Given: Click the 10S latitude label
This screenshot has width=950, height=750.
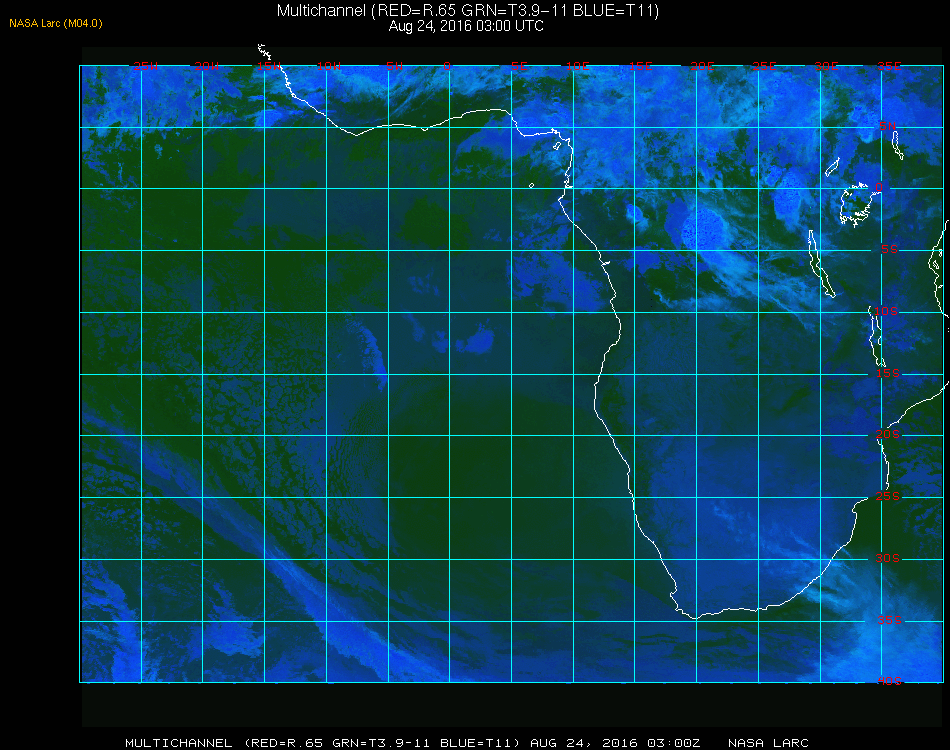Looking at the screenshot, I should pyautogui.click(x=886, y=311).
